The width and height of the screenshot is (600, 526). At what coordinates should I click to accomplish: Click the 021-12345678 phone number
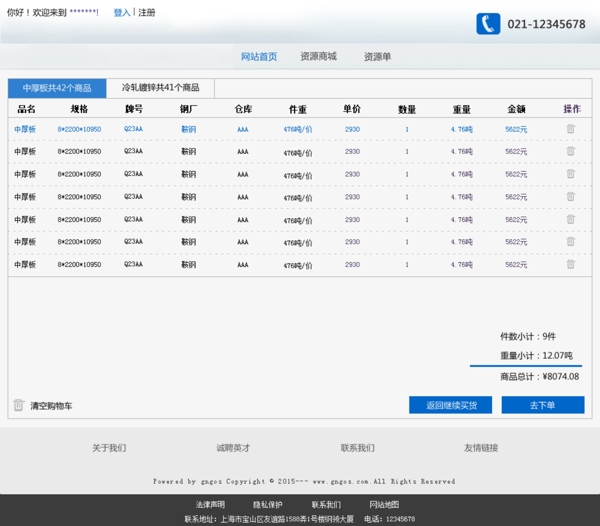click(546, 24)
